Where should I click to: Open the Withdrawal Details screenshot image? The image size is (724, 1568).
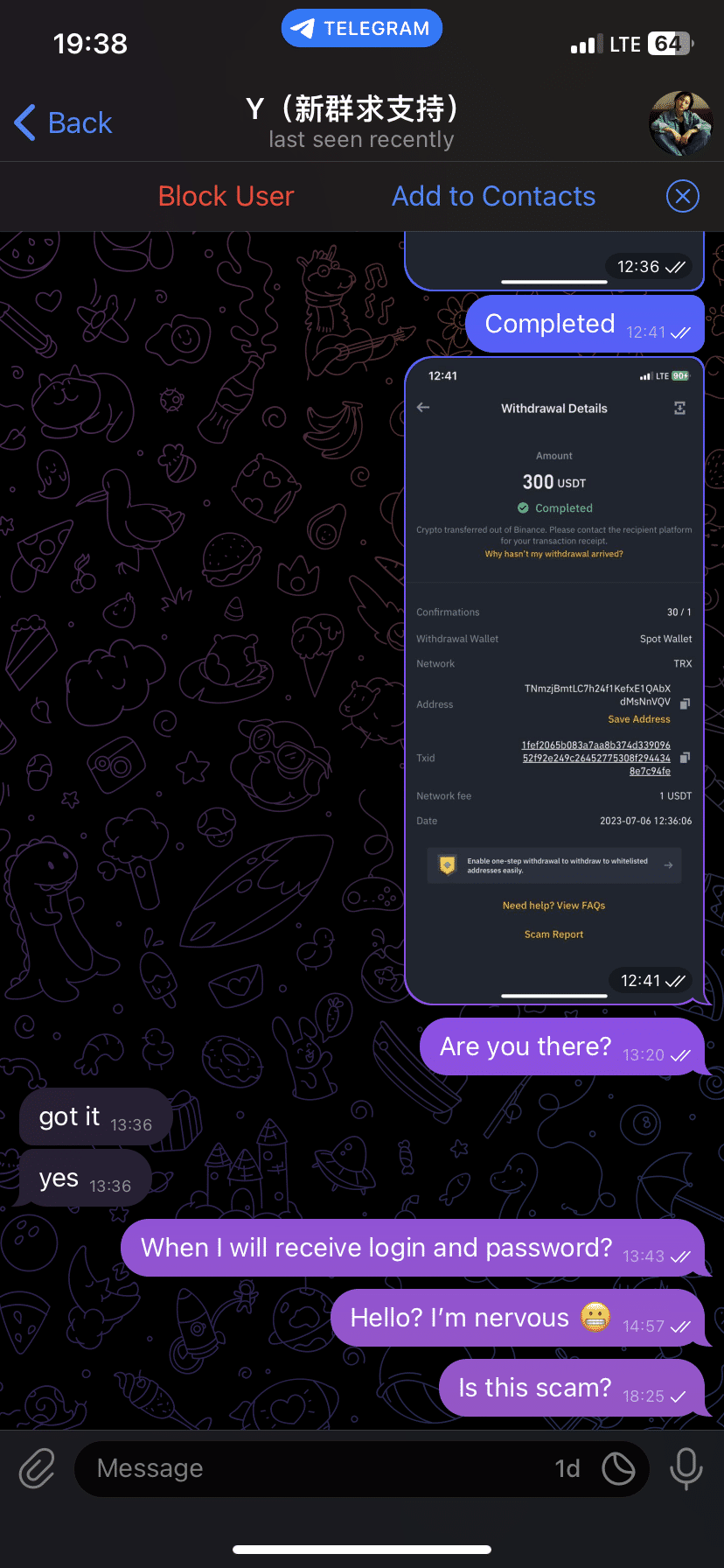554,680
